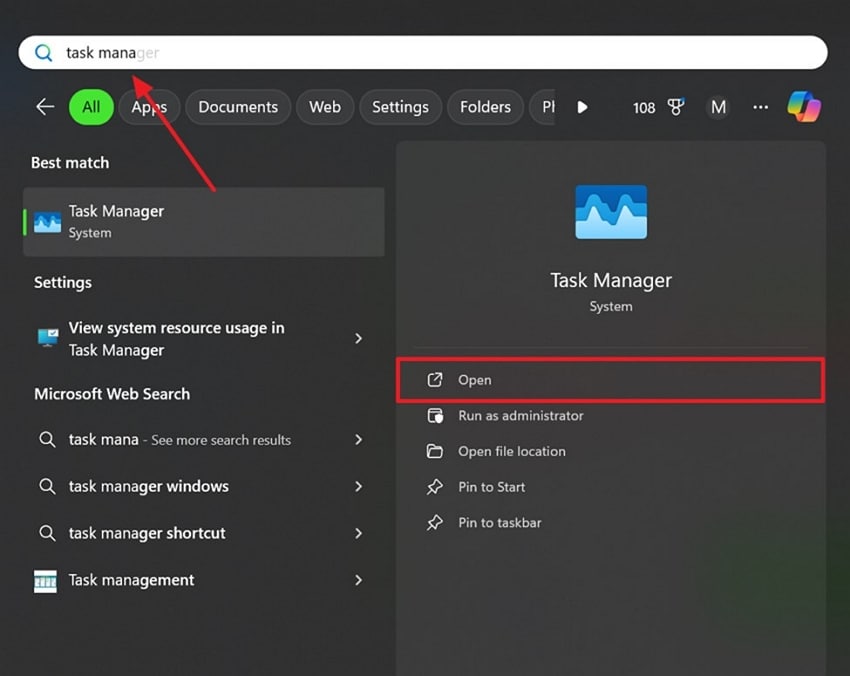Viewport: 850px width, 676px height.
Task: Open the three-dot options menu
Action: 761,107
